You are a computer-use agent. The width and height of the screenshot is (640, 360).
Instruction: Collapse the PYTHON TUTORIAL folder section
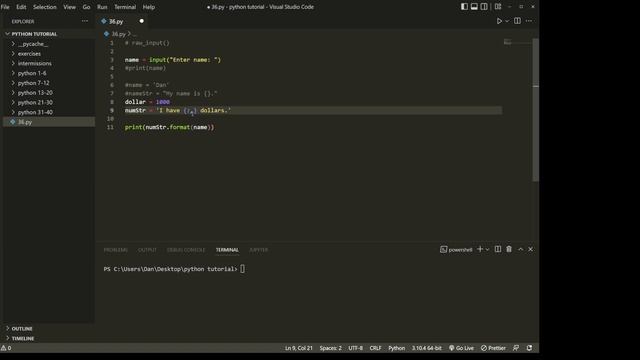pos(49,34)
